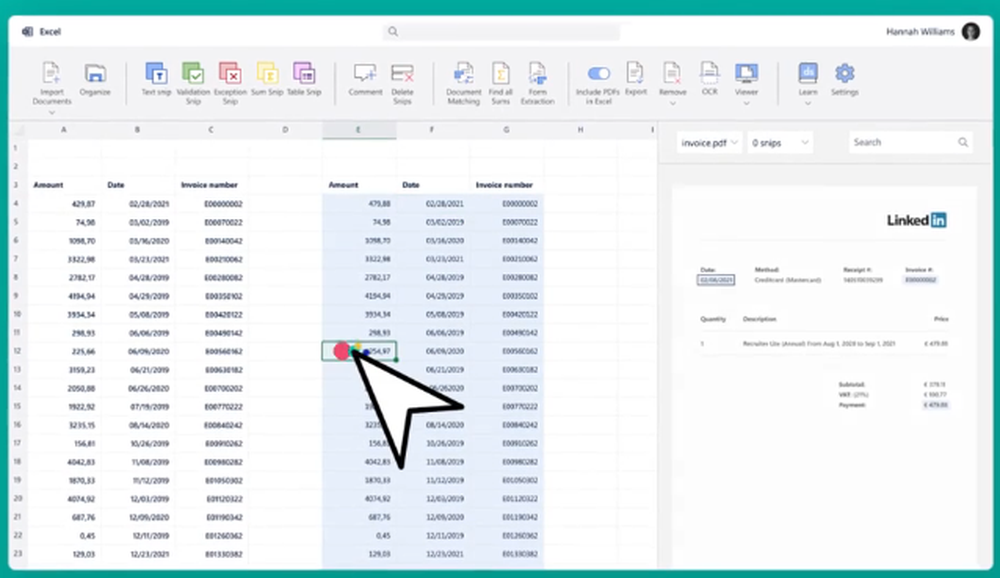Add a Comment from the ribbon

coord(365,73)
